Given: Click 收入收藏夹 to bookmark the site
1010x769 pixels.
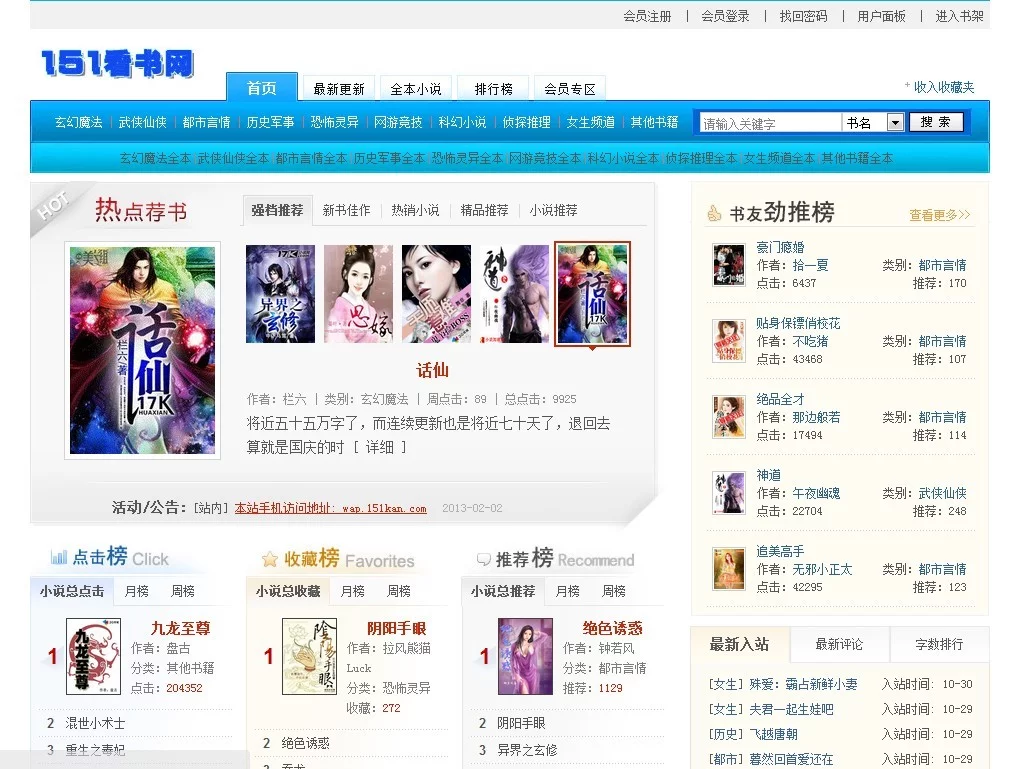Looking at the screenshot, I should pyautogui.click(x=944, y=87).
